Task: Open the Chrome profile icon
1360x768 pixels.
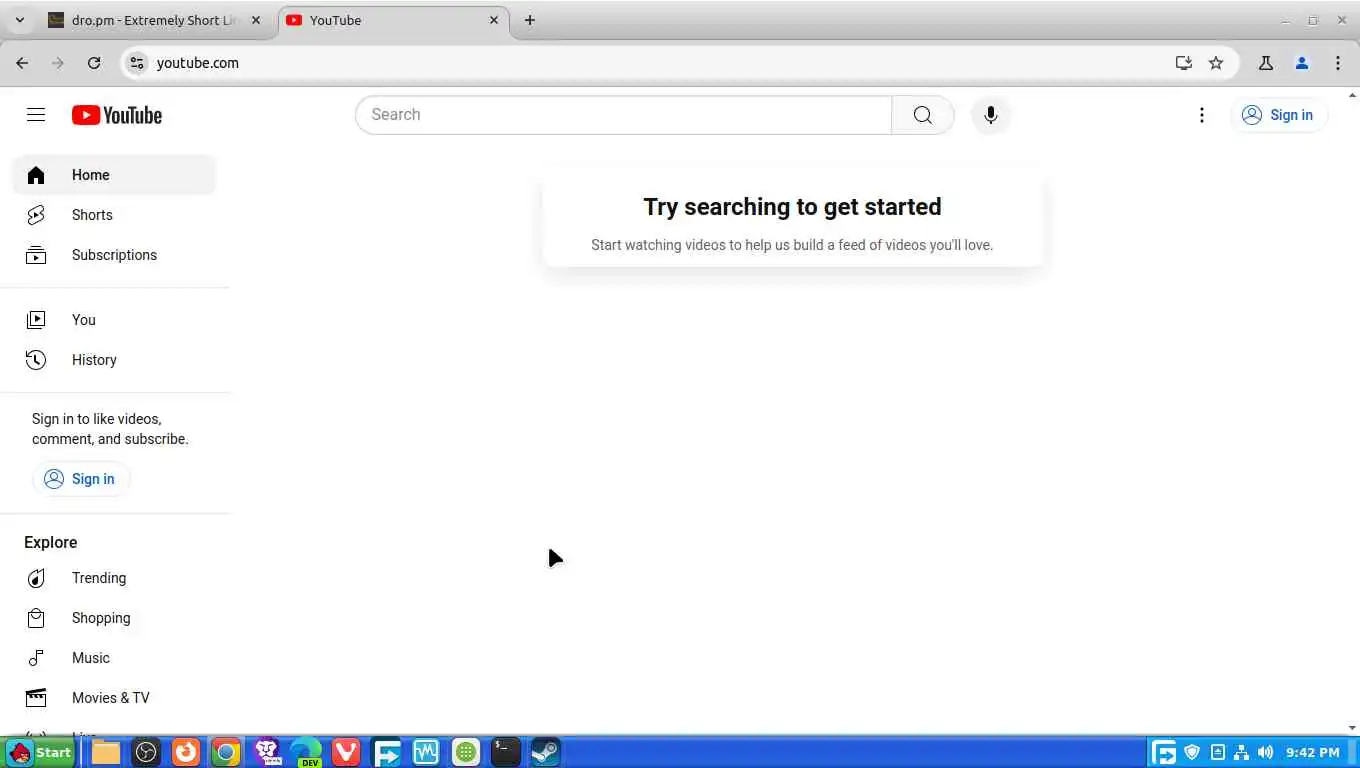Action: [1302, 63]
